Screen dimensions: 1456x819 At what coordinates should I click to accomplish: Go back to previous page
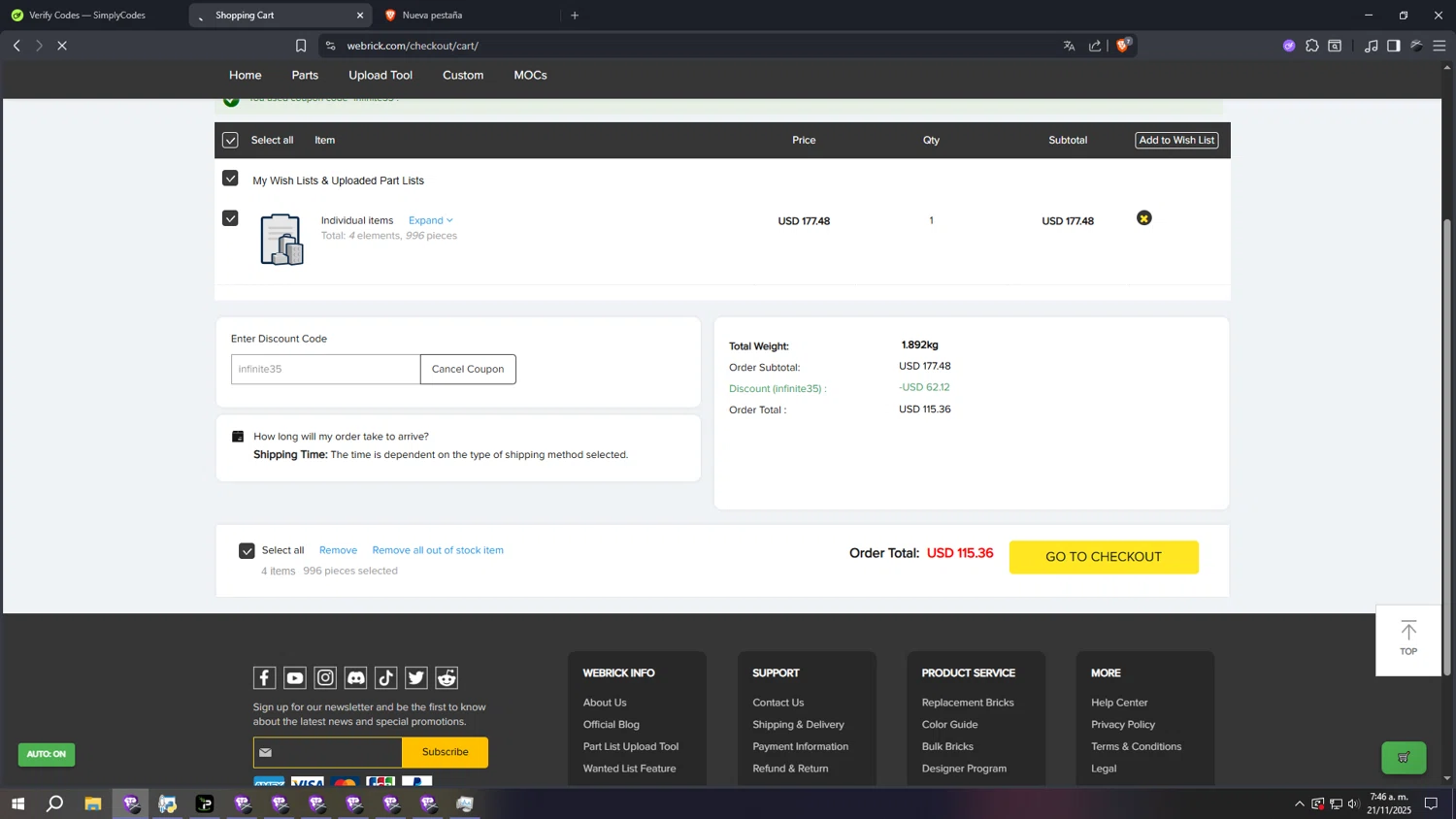(x=17, y=46)
